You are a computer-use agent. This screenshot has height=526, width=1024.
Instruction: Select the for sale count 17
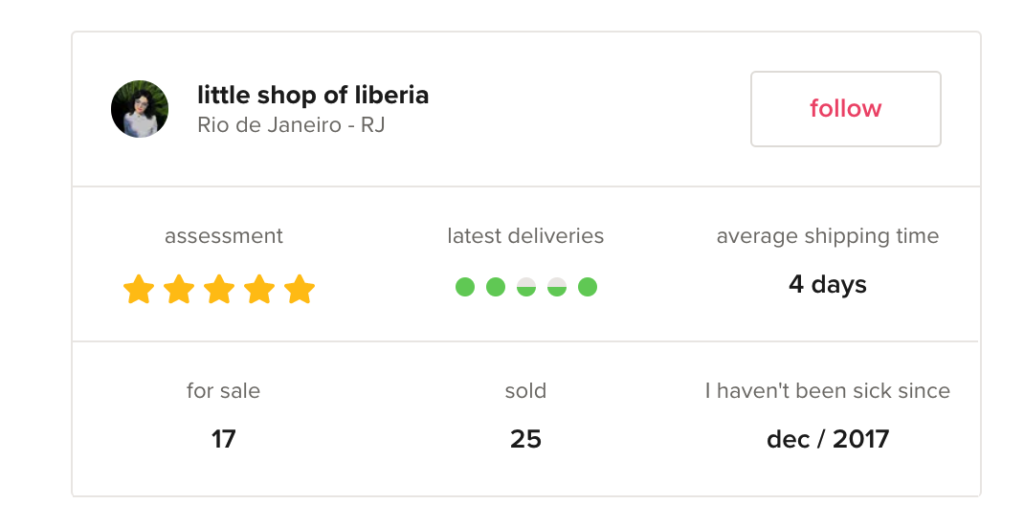(223, 439)
